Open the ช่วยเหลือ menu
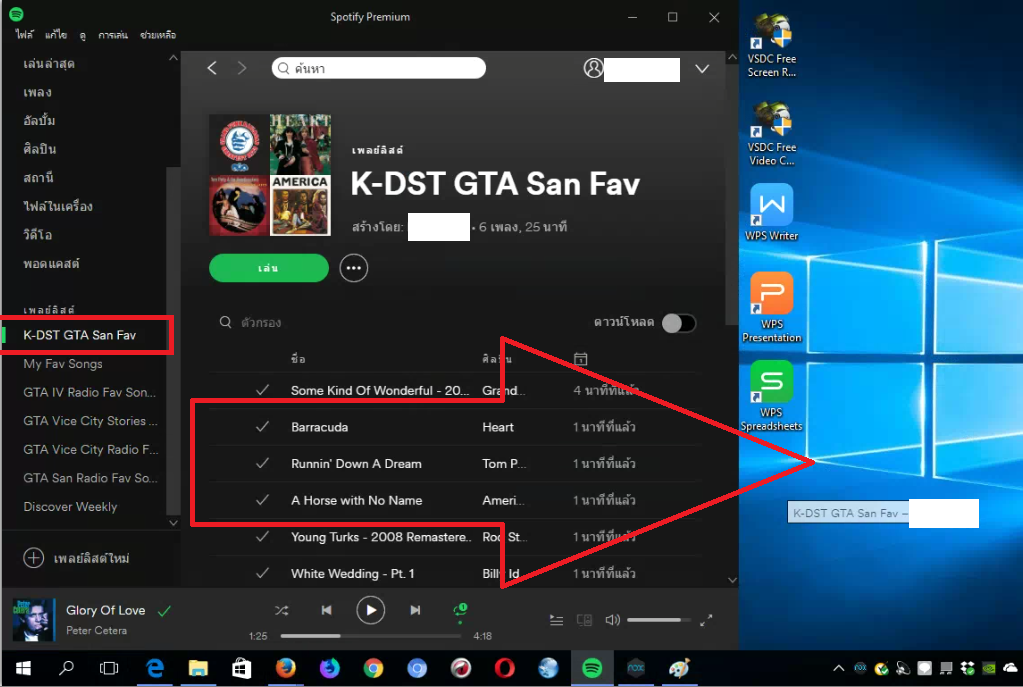Viewport: 1023px width, 687px height. click(158, 35)
